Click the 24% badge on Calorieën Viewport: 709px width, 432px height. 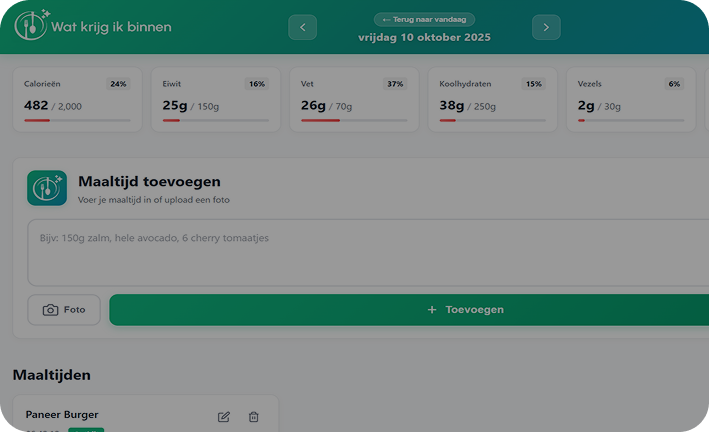[118, 84]
